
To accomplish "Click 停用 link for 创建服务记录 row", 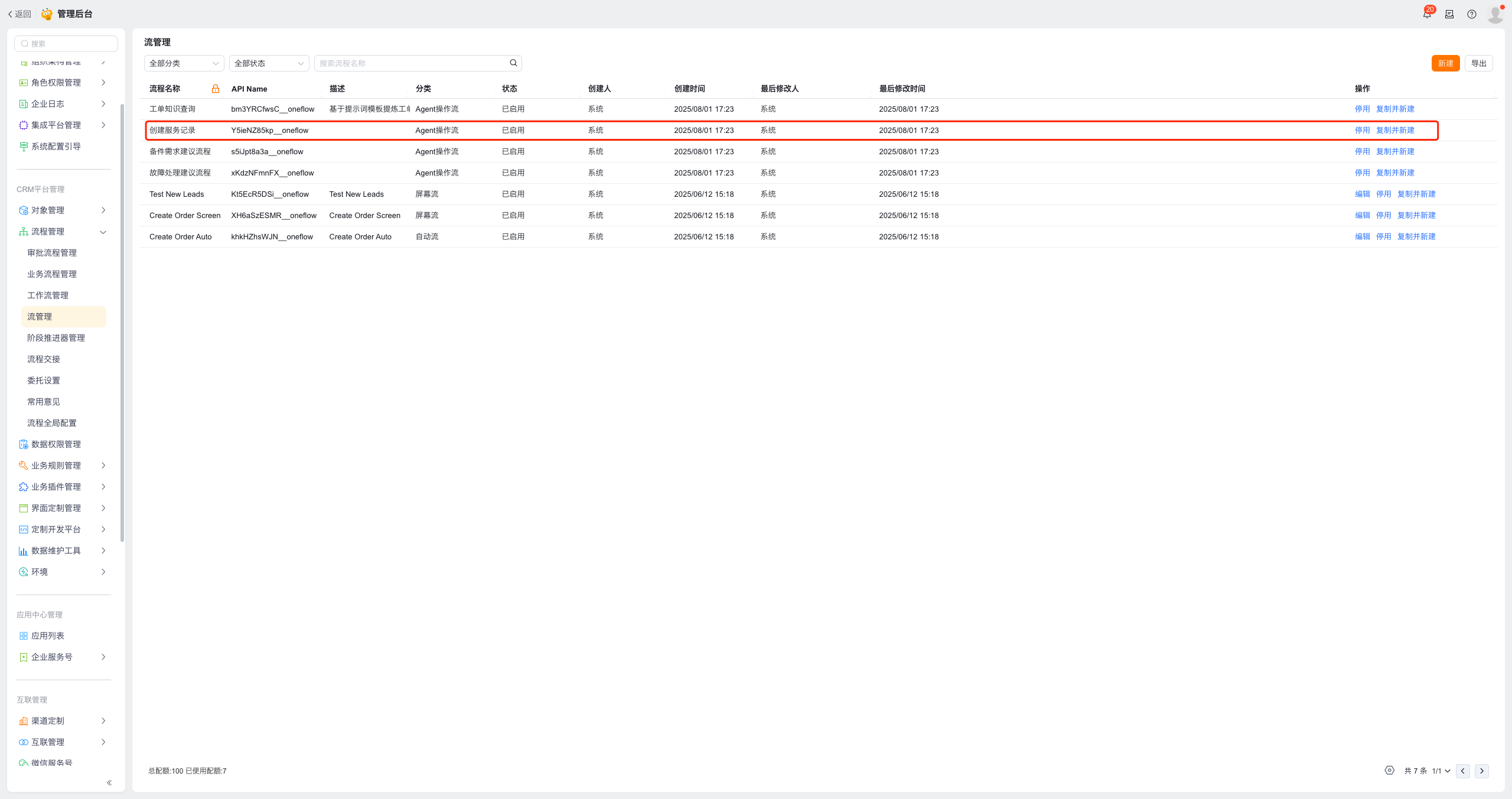I will click(x=1362, y=130).
